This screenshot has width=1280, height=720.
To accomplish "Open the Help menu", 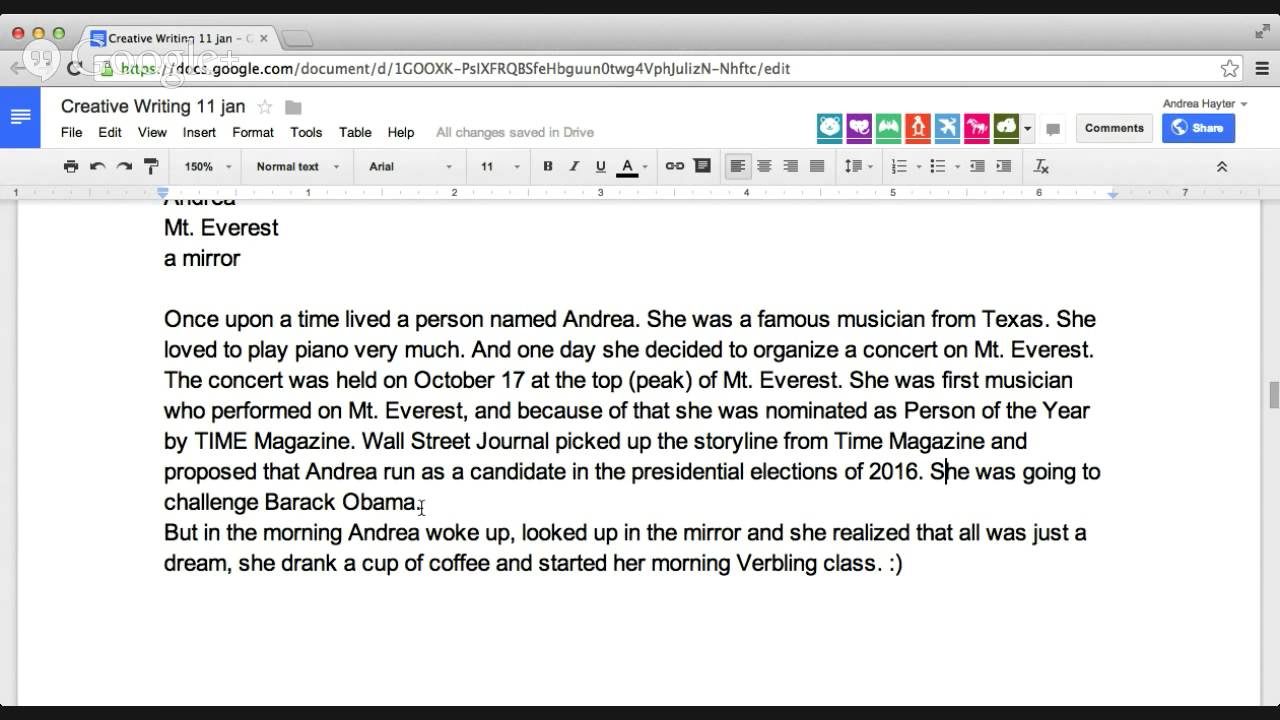I will 401,132.
